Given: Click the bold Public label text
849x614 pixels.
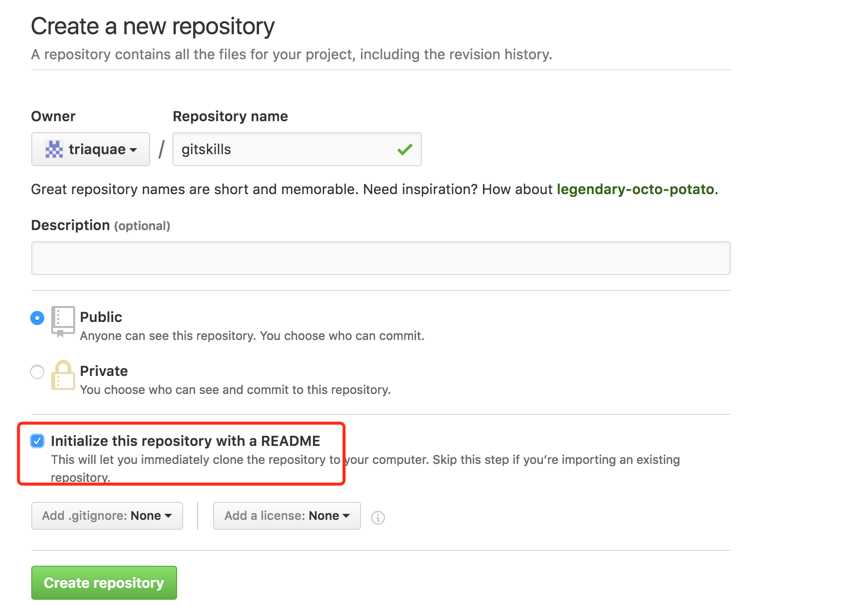Looking at the screenshot, I should click(x=101, y=317).
